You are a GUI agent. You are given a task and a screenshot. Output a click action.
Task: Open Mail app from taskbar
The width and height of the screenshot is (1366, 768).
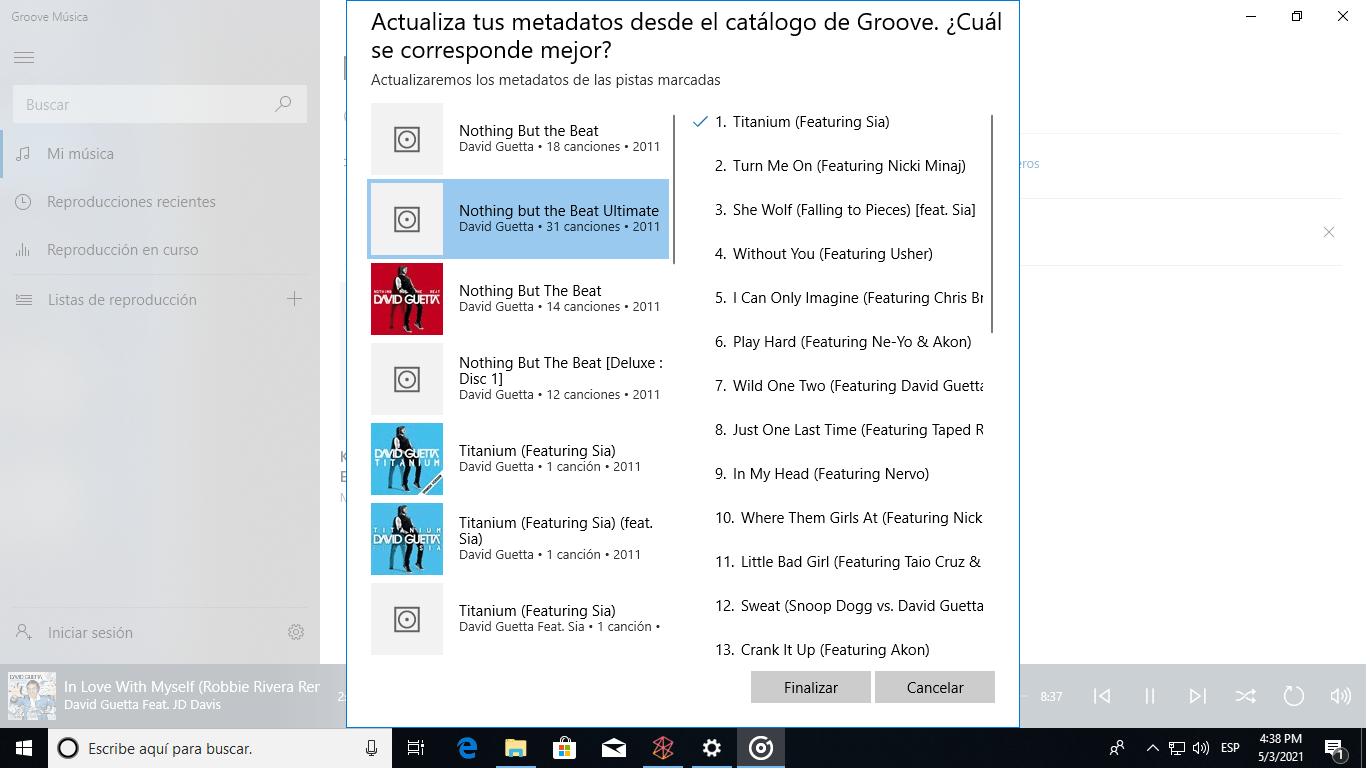[614, 748]
